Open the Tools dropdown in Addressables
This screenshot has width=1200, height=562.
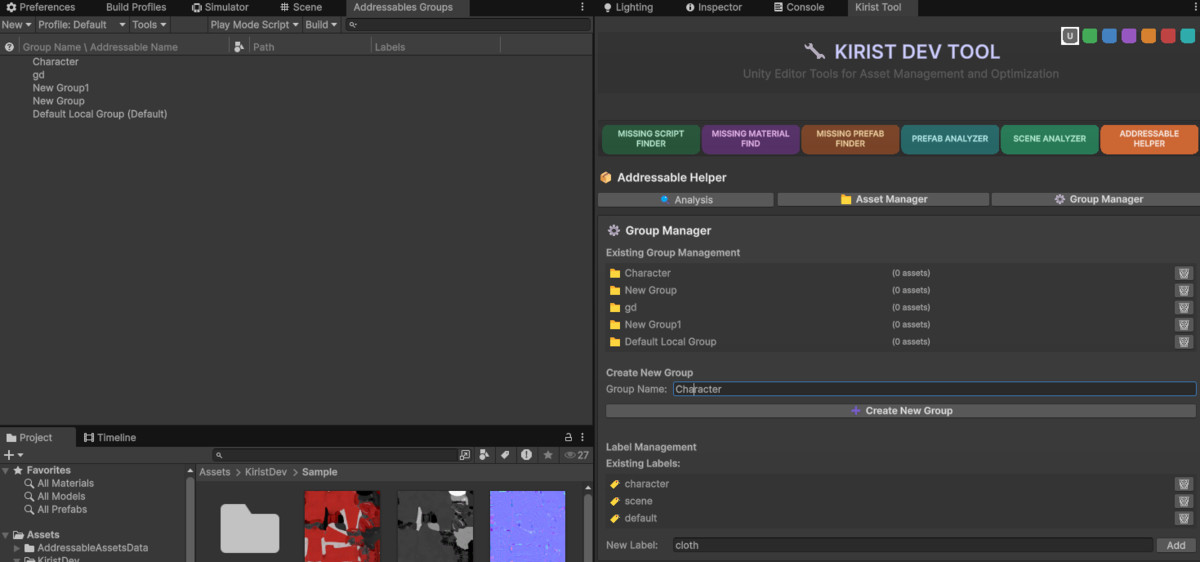pos(150,24)
